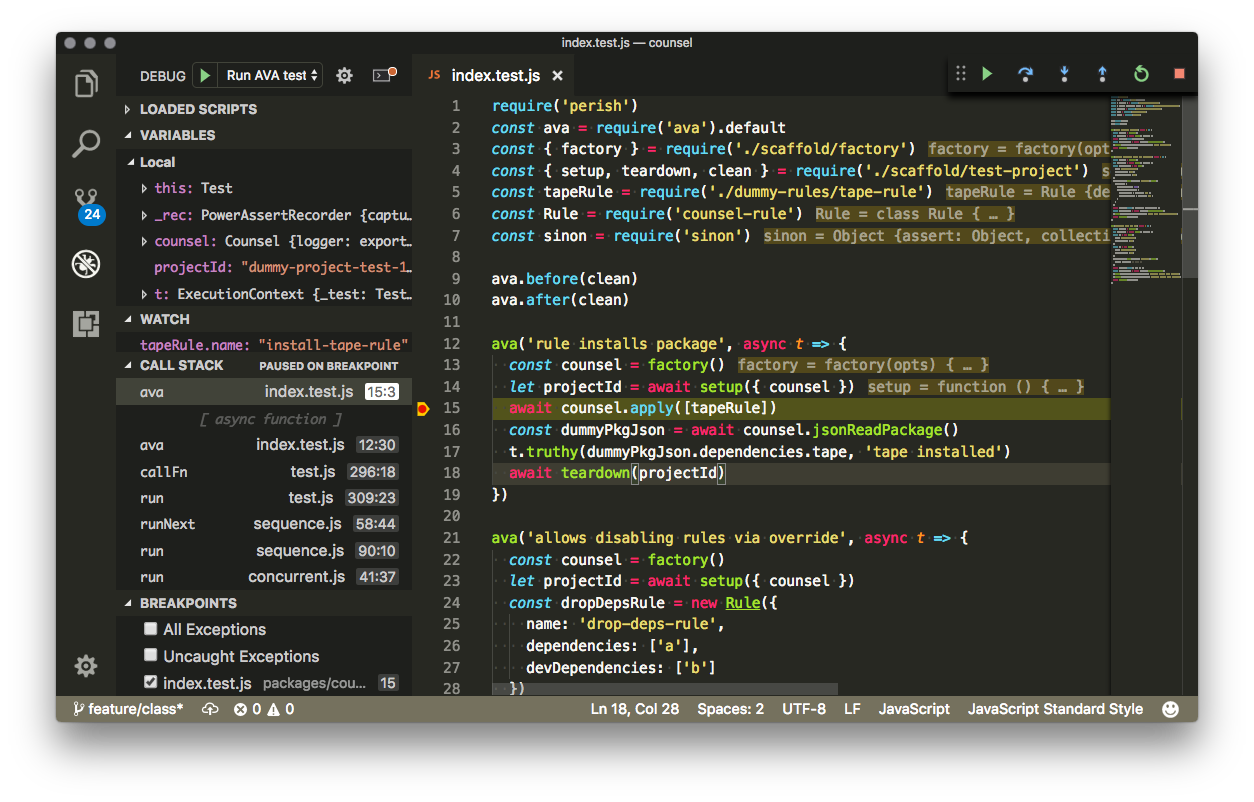Open Problems via errors and warnings count
The height and width of the screenshot is (802, 1254).
(x=264, y=709)
